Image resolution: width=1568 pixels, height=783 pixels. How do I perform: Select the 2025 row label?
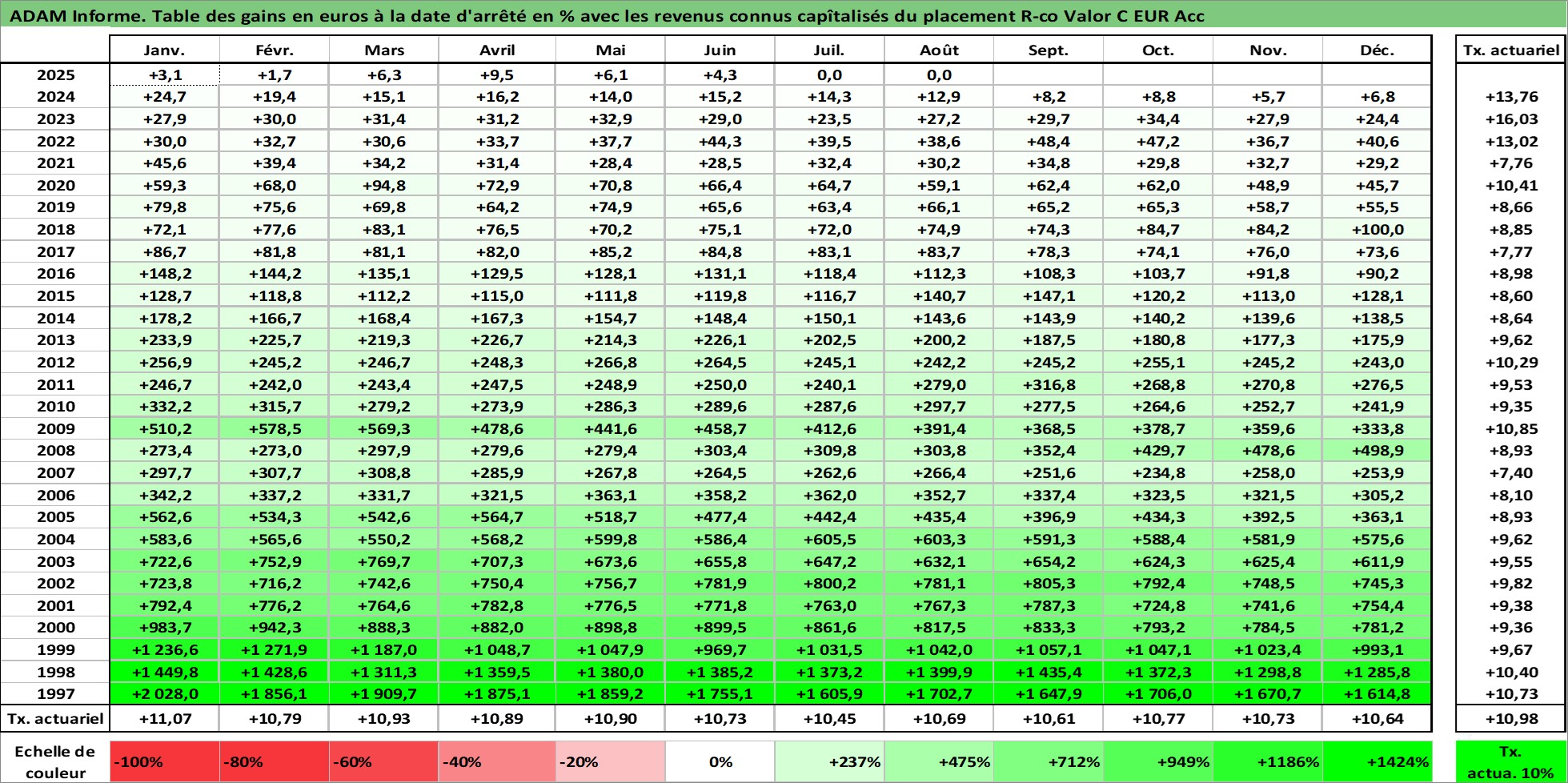(55, 75)
